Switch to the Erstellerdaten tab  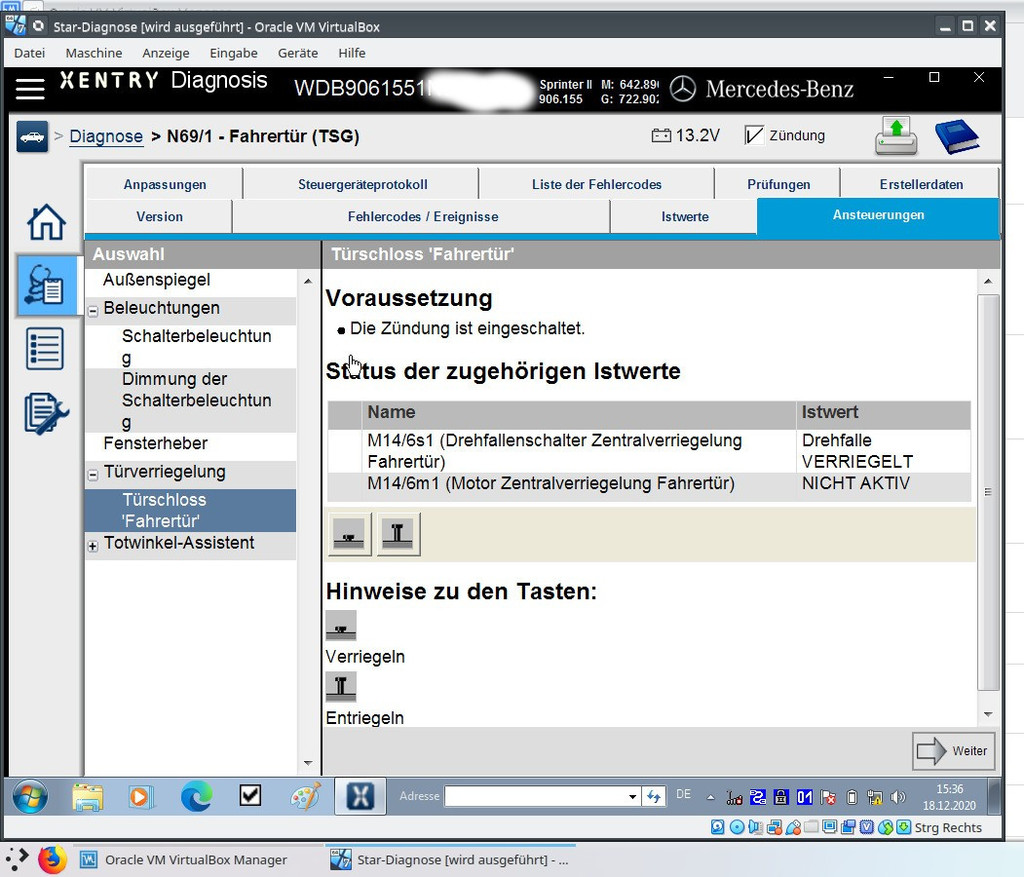(921, 184)
